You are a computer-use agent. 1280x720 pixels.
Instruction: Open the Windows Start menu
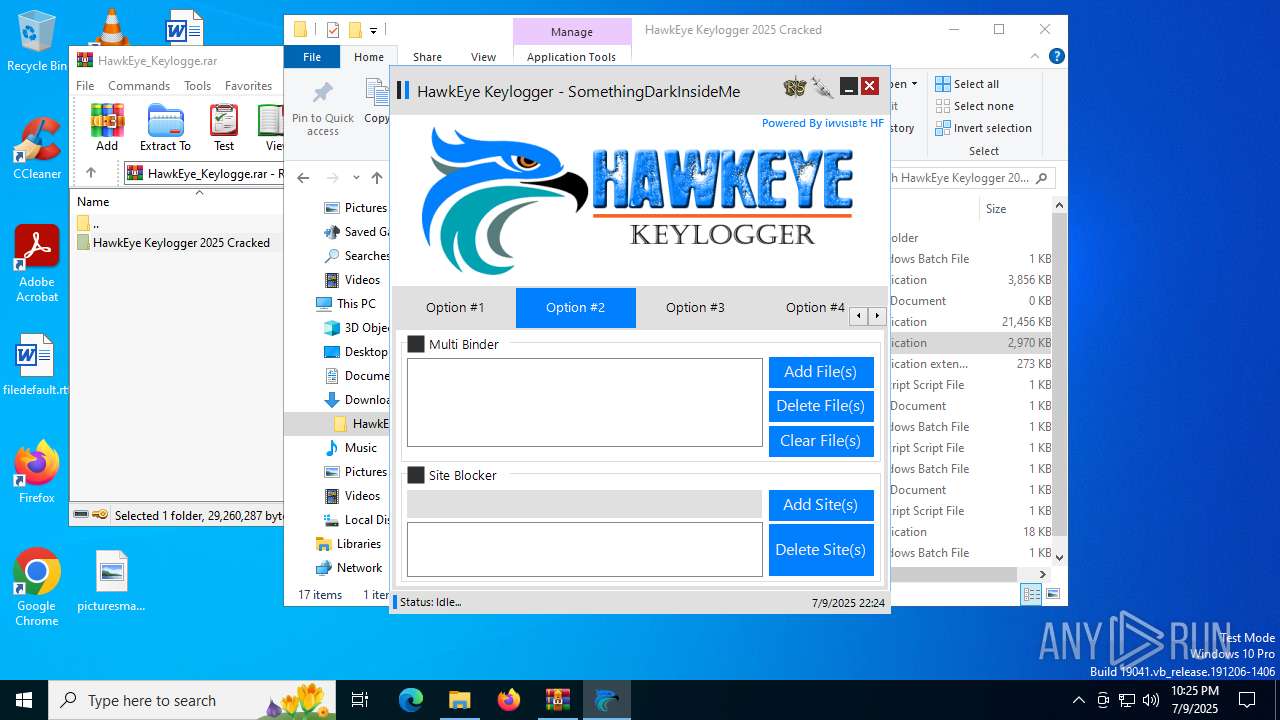click(x=24, y=700)
